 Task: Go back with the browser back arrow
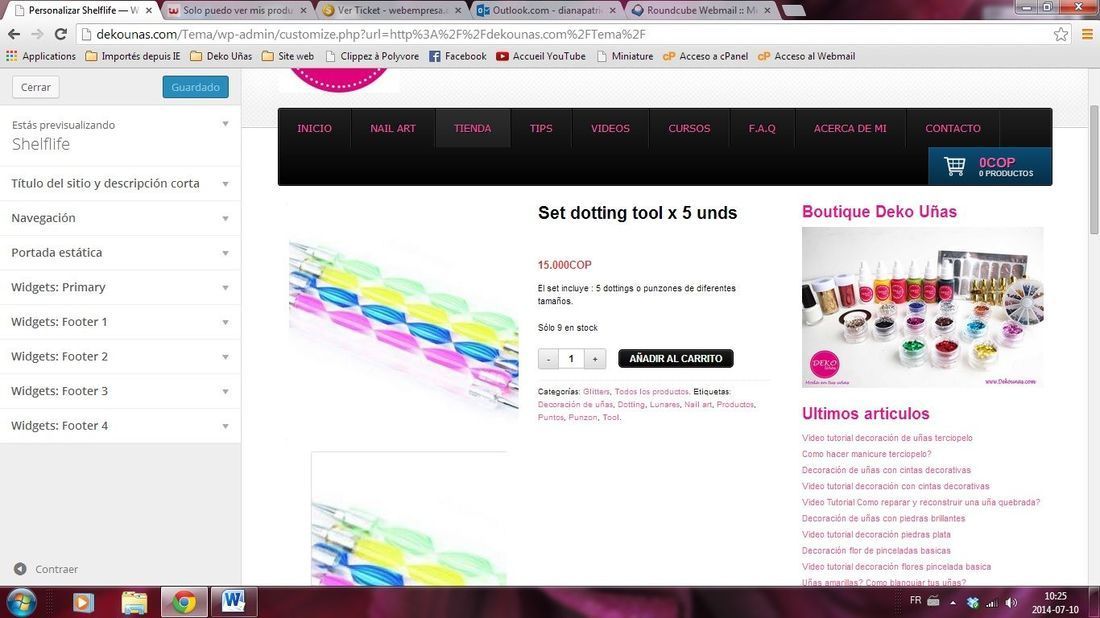coord(14,34)
